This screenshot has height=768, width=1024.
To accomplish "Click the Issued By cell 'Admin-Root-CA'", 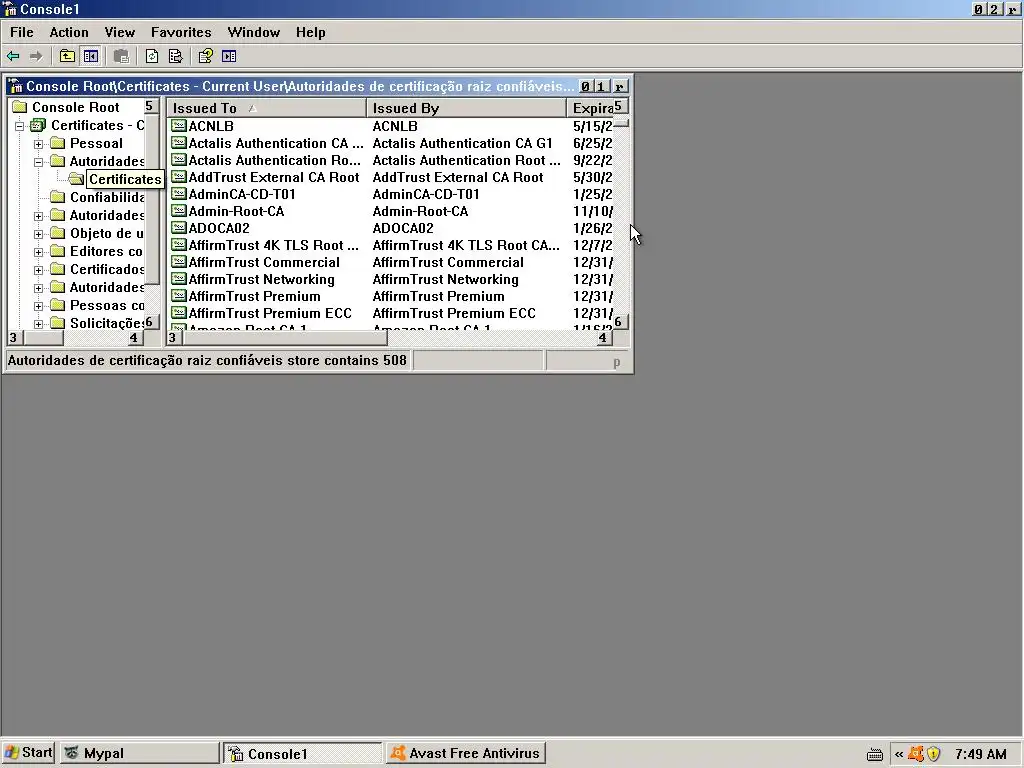I will (420, 211).
